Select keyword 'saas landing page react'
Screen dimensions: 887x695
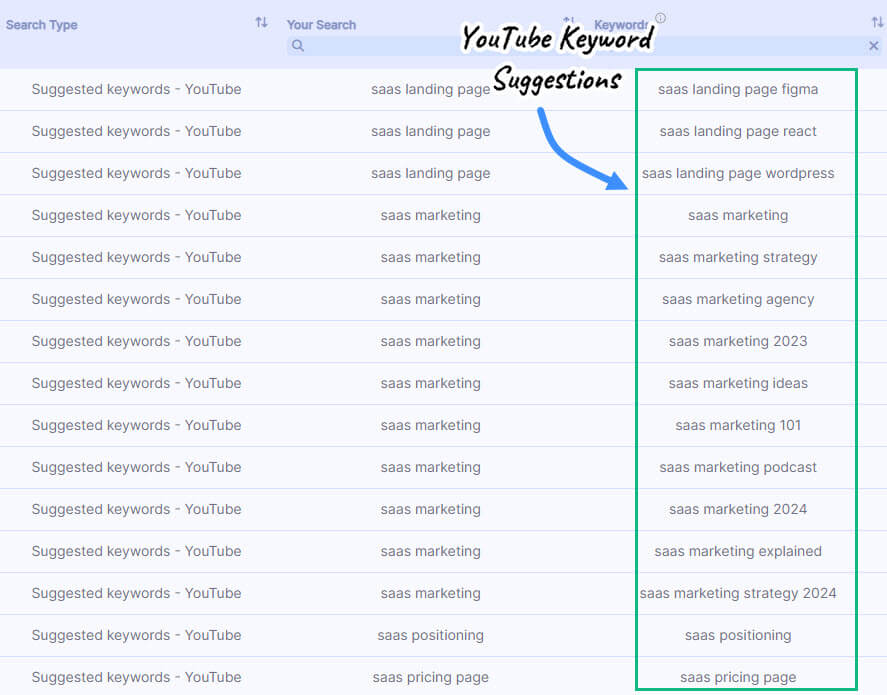pyautogui.click(x=738, y=132)
